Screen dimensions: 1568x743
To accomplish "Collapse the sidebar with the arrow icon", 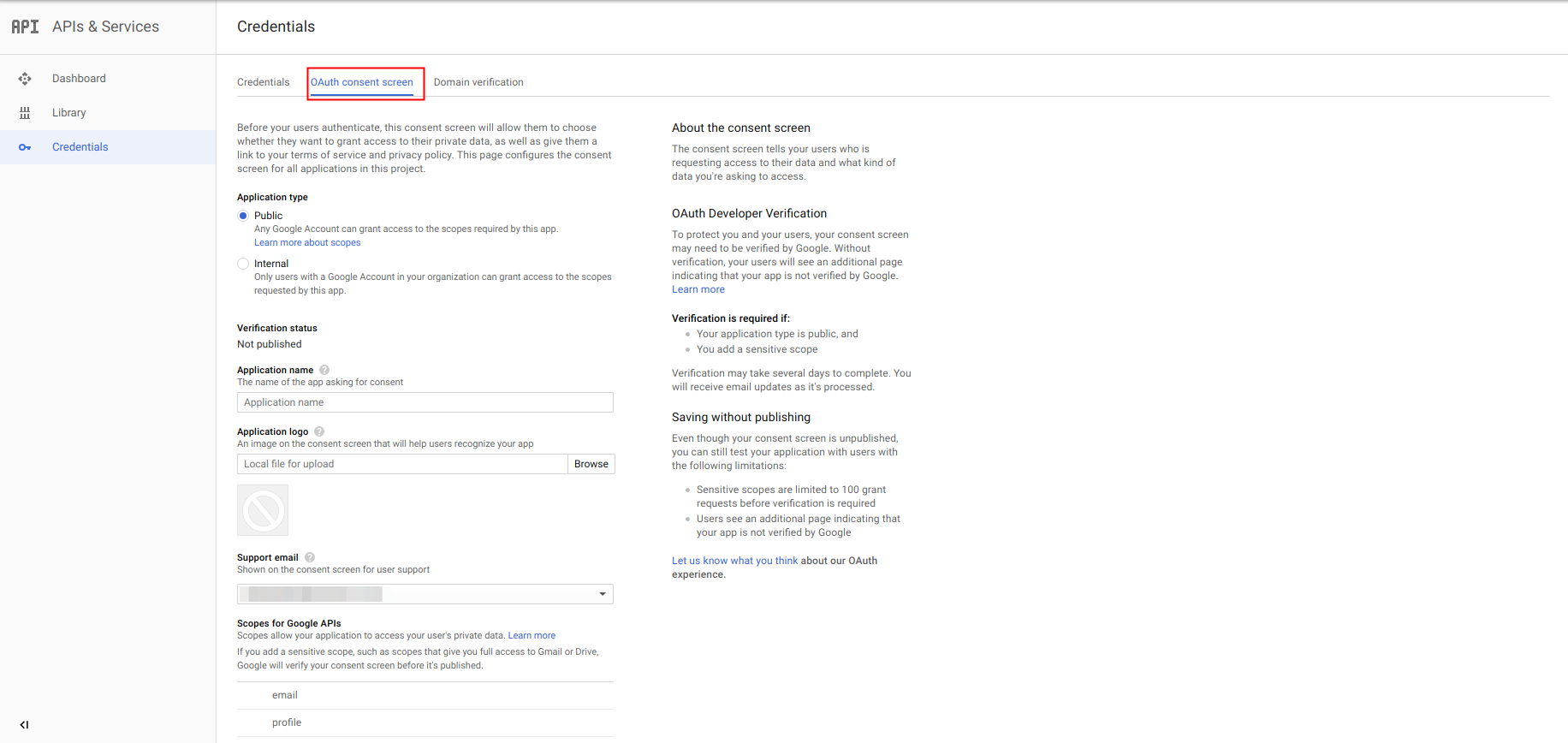I will [24, 725].
